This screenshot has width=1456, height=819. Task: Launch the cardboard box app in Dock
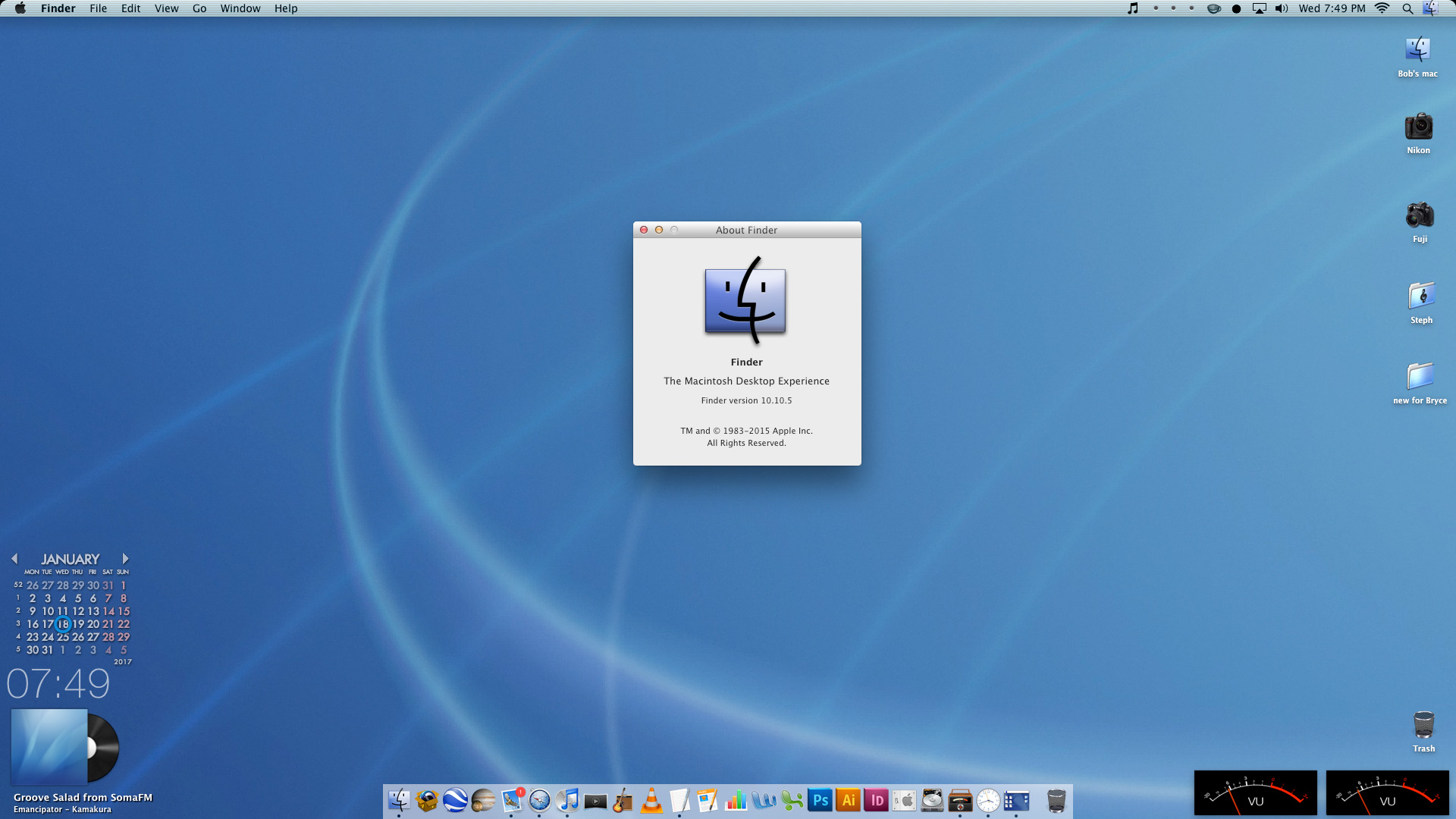pyautogui.click(x=427, y=801)
